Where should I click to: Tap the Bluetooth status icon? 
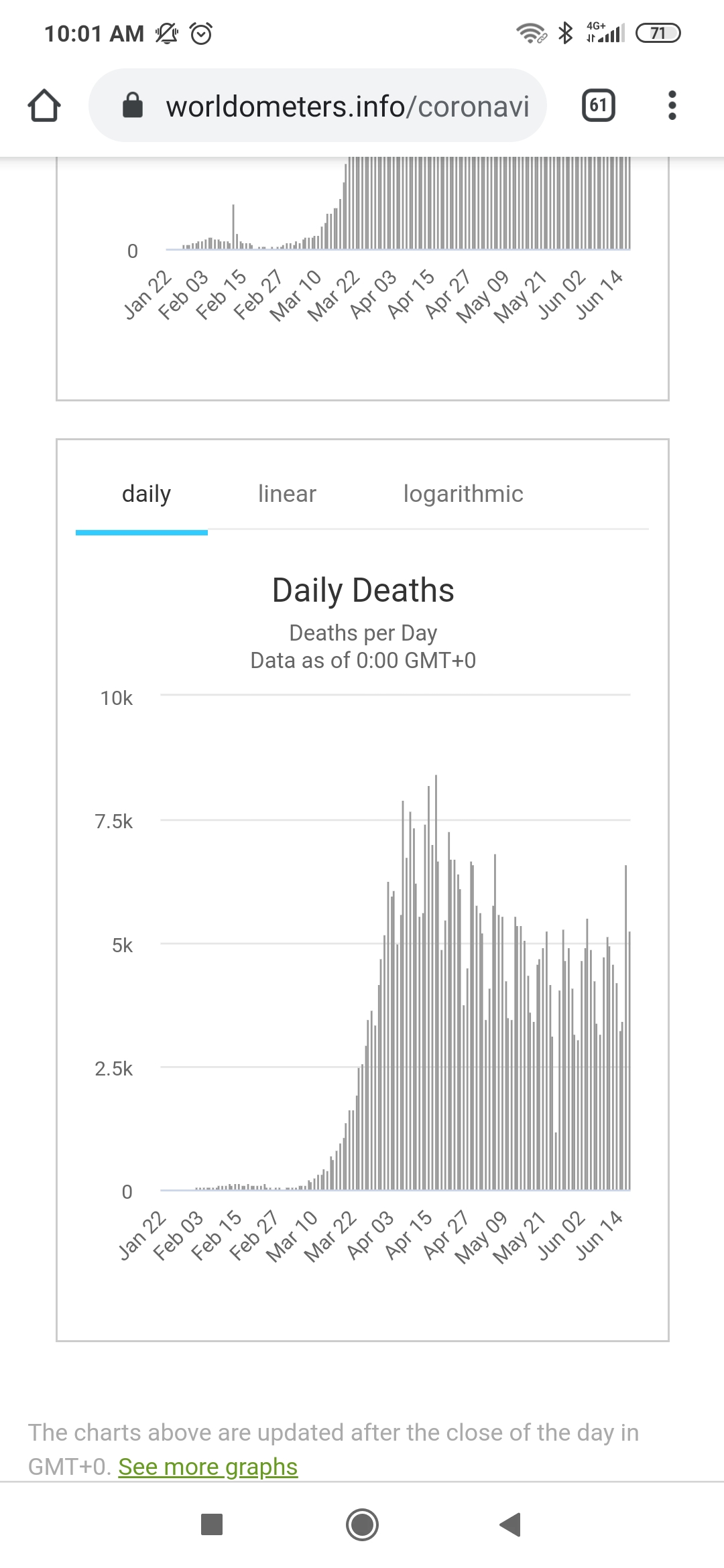[566, 33]
